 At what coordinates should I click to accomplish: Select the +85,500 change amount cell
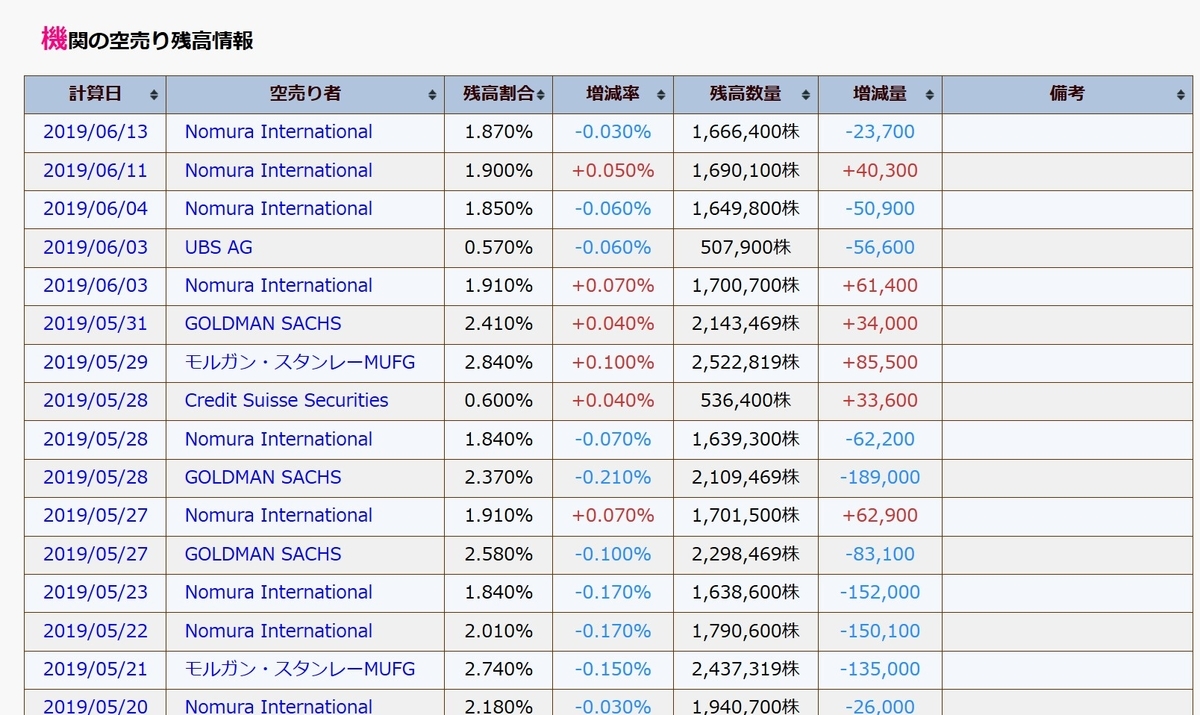(880, 362)
